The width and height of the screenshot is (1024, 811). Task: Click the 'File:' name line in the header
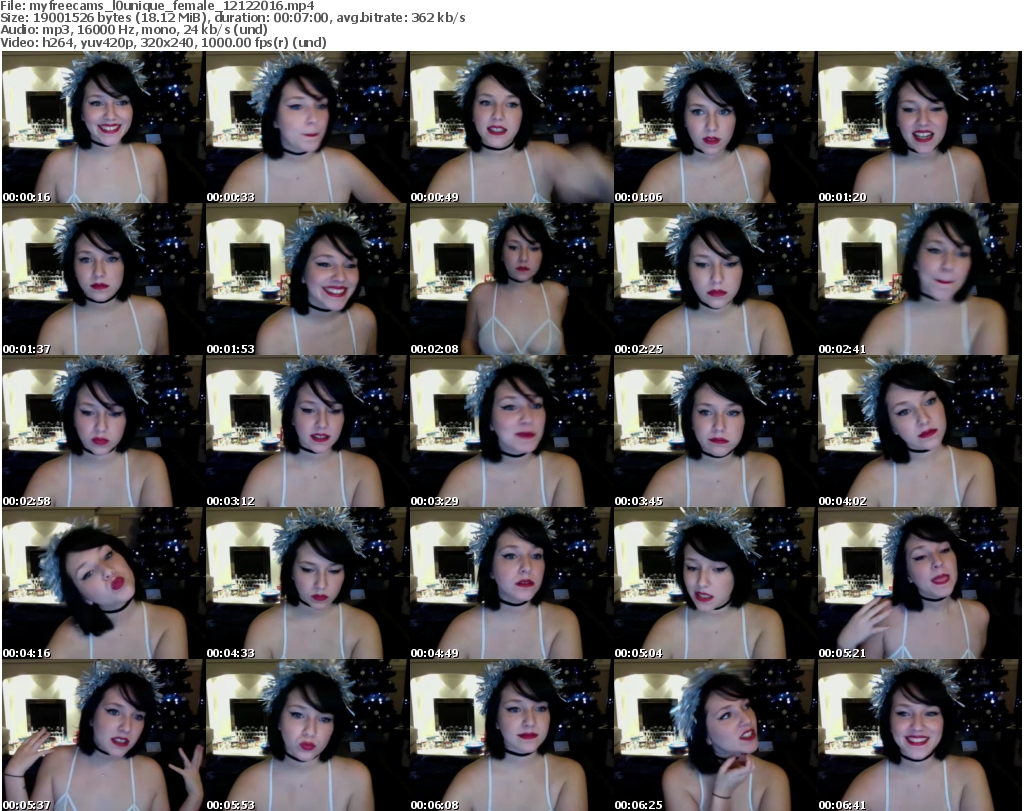coord(157,6)
